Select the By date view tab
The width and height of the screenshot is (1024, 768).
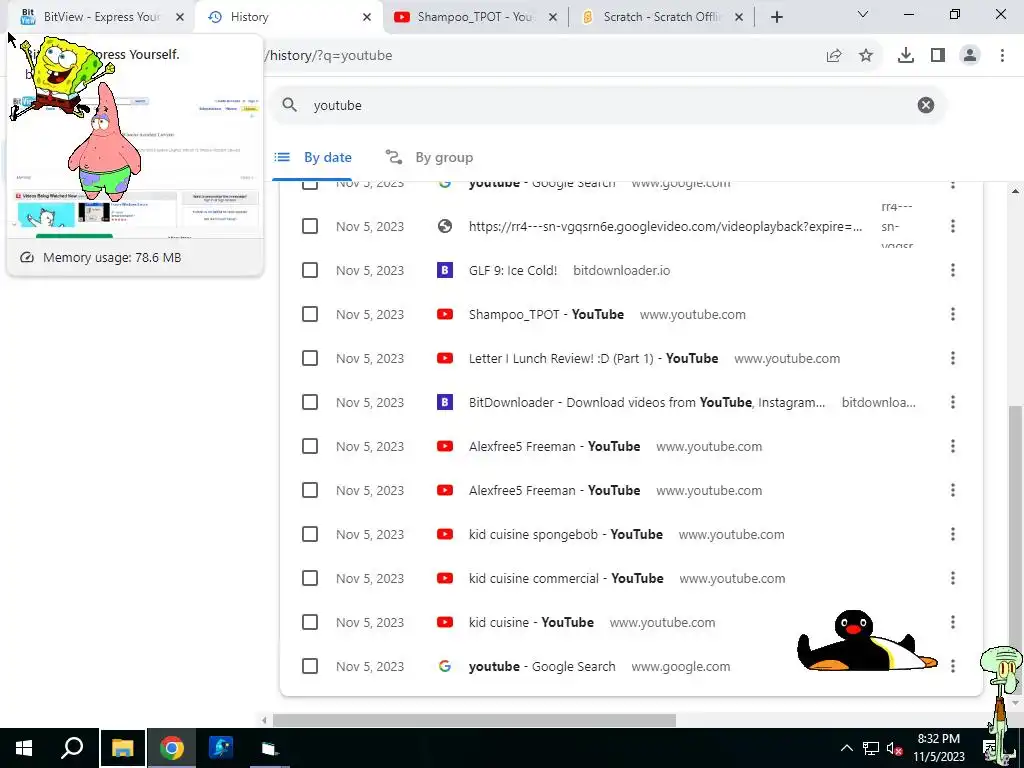(x=313, y=157)
